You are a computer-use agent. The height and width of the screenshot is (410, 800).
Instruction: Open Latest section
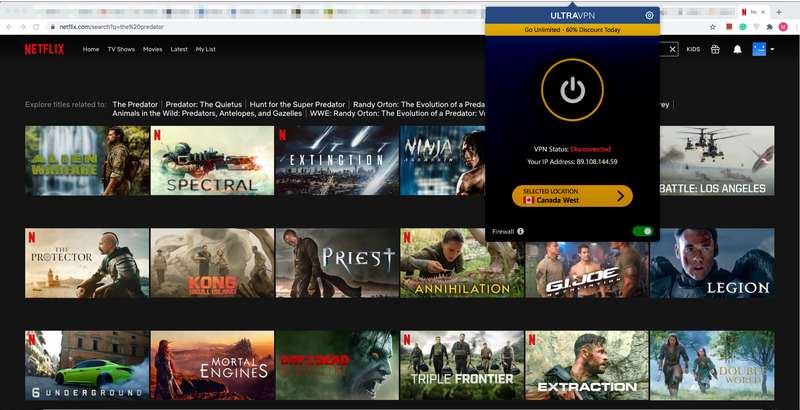click(179, 49)
